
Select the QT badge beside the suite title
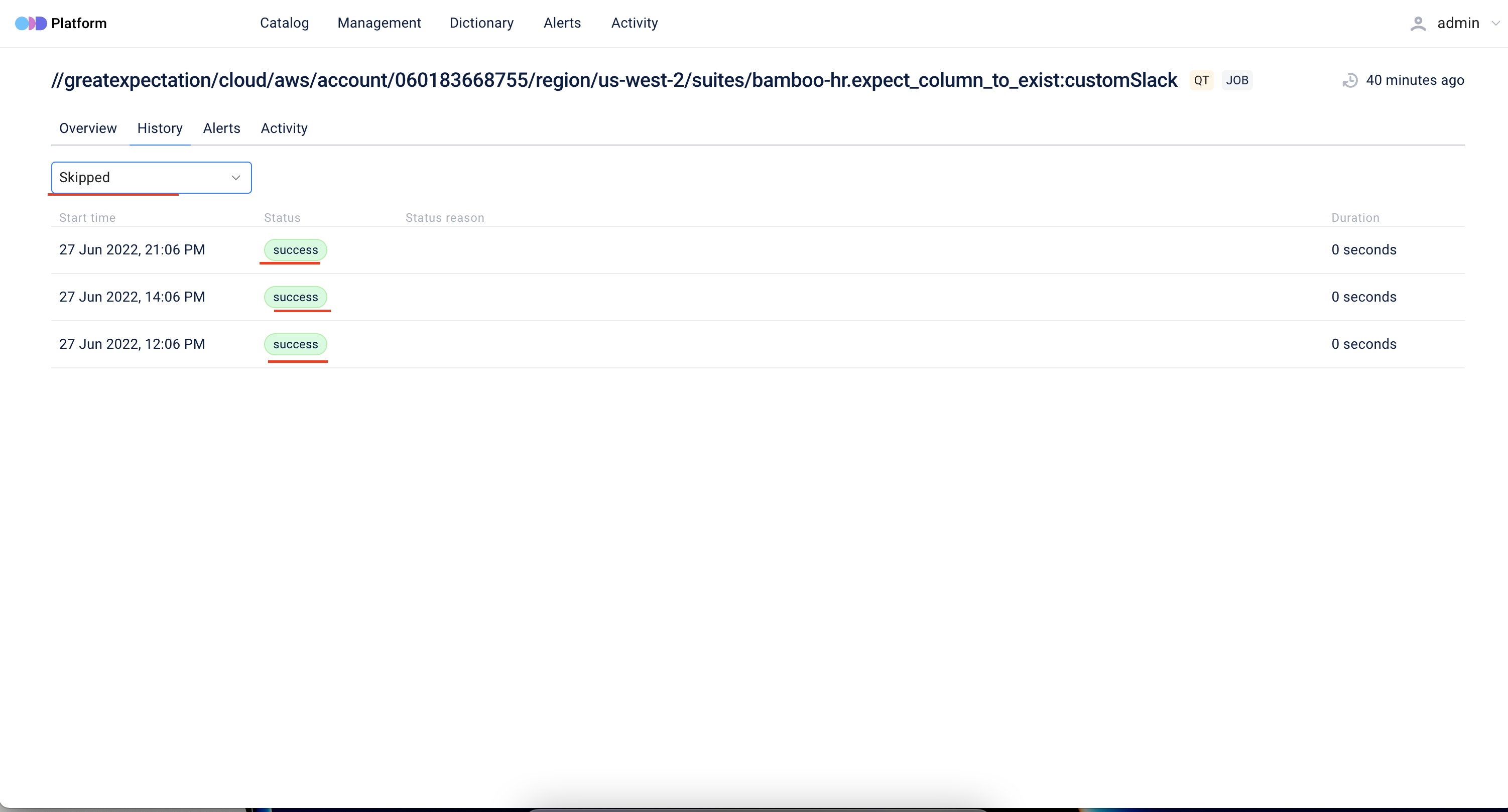1201,80
